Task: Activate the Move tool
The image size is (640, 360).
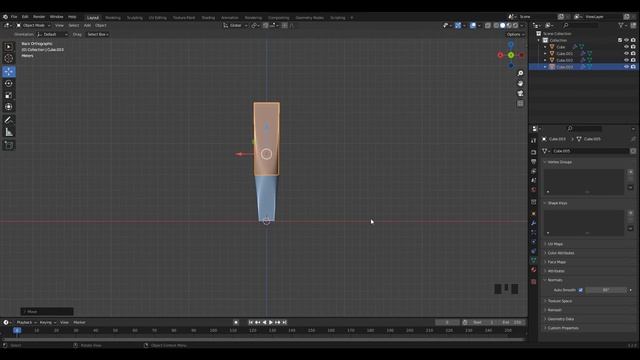Action: coord(9,72)
